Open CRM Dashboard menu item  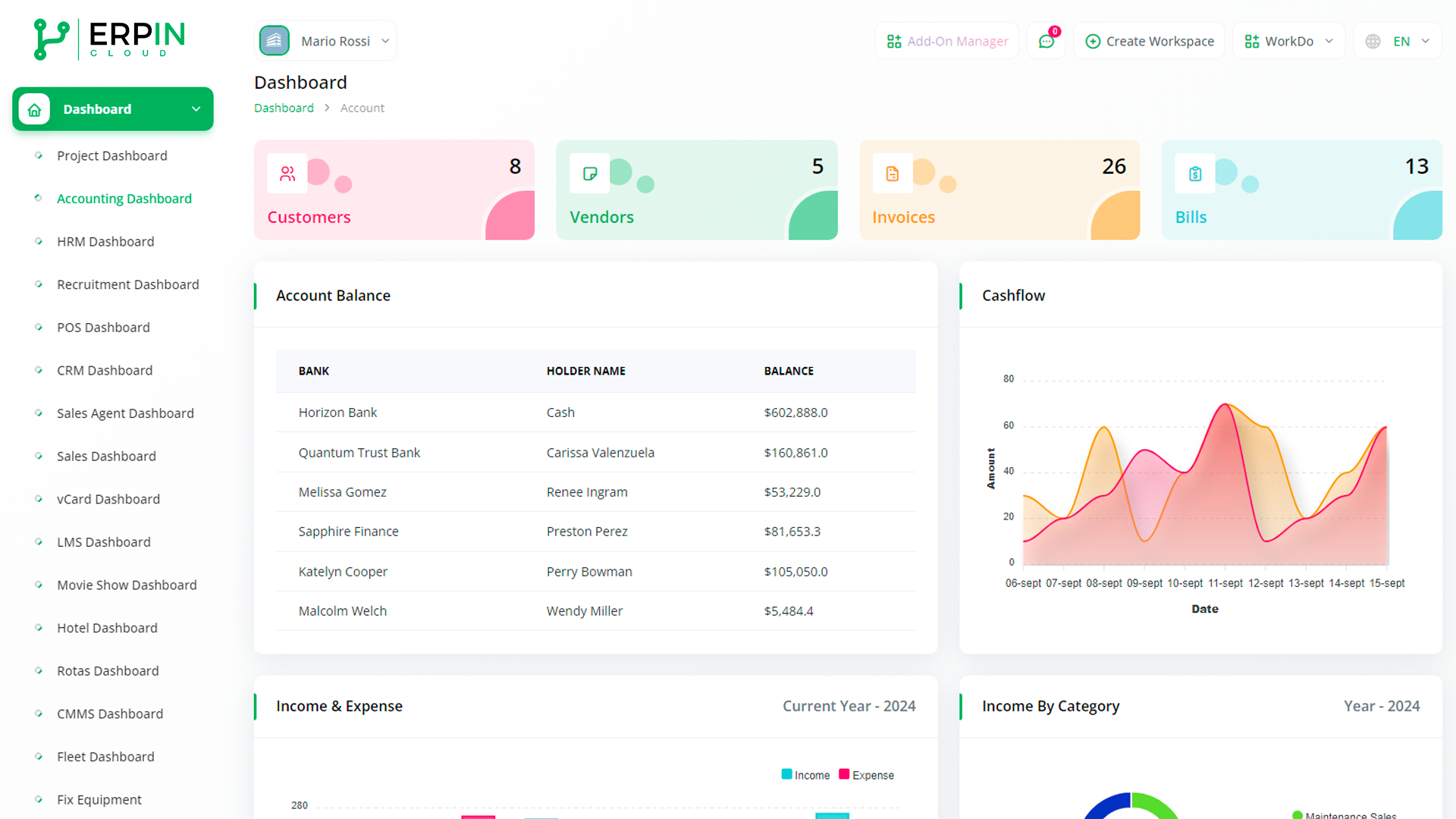(x=105, y=370)
